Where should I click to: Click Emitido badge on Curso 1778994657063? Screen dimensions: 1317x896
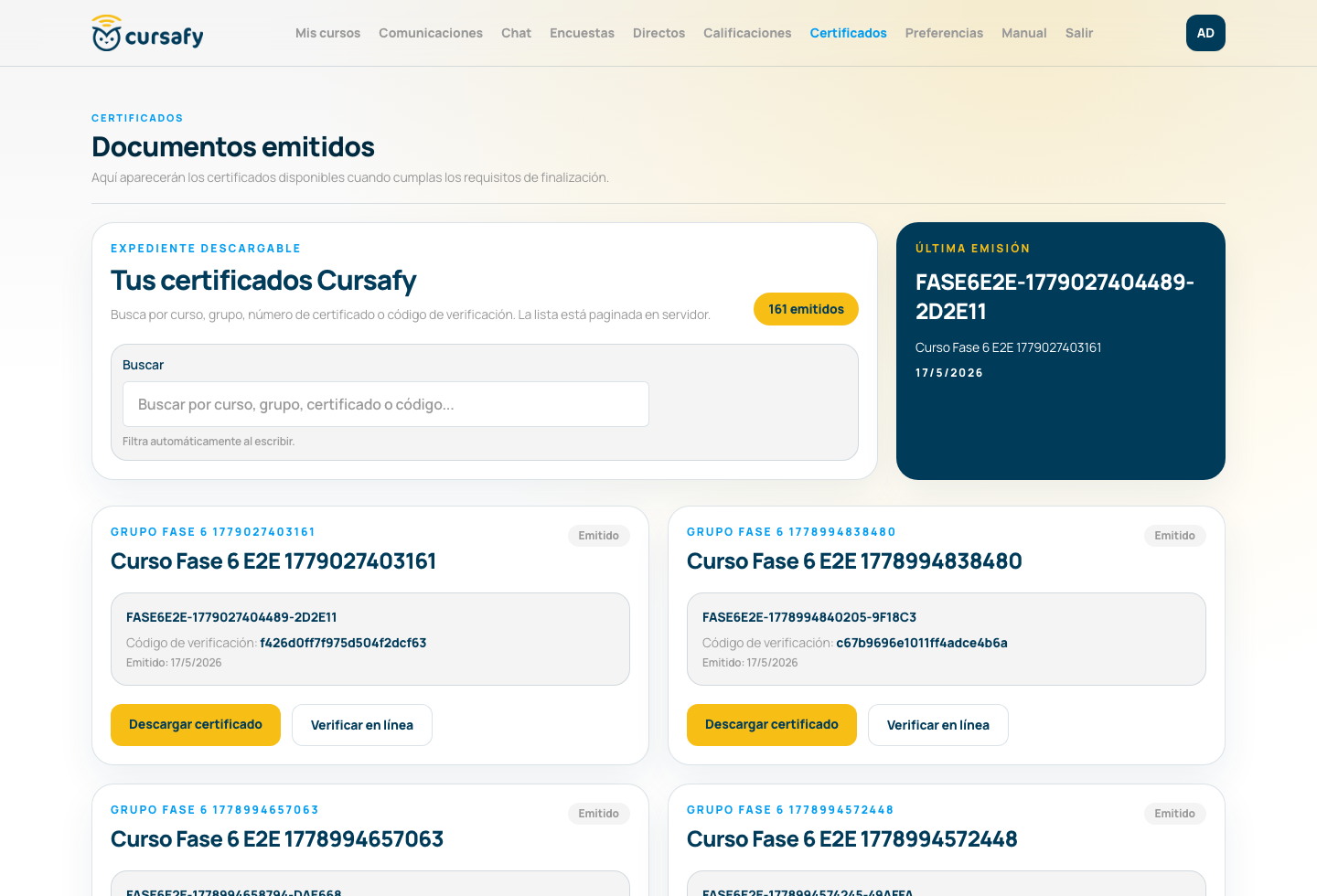[x=598, y=814]
